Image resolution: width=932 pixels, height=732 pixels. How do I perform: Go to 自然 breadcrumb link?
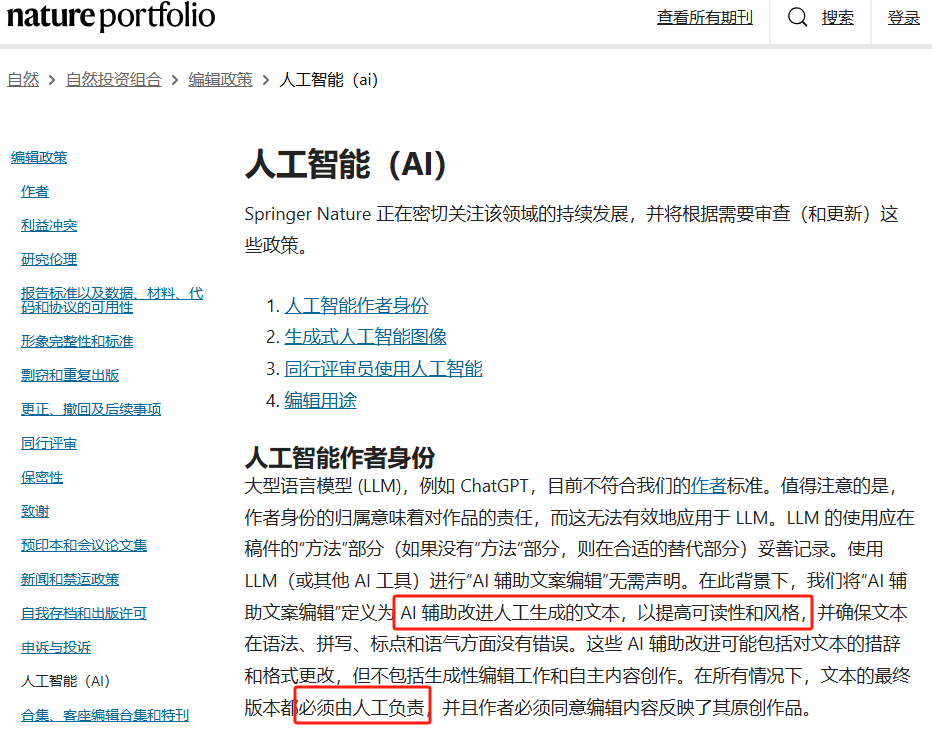(x=23, y=80)
